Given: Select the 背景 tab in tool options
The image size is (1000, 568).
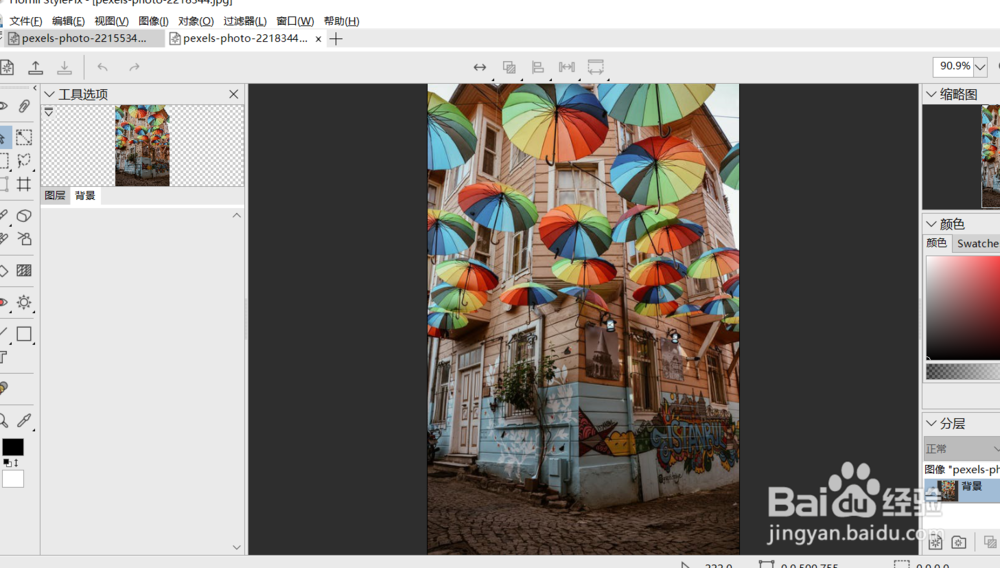Looking at the screenshot, I should tap(85, 196).
